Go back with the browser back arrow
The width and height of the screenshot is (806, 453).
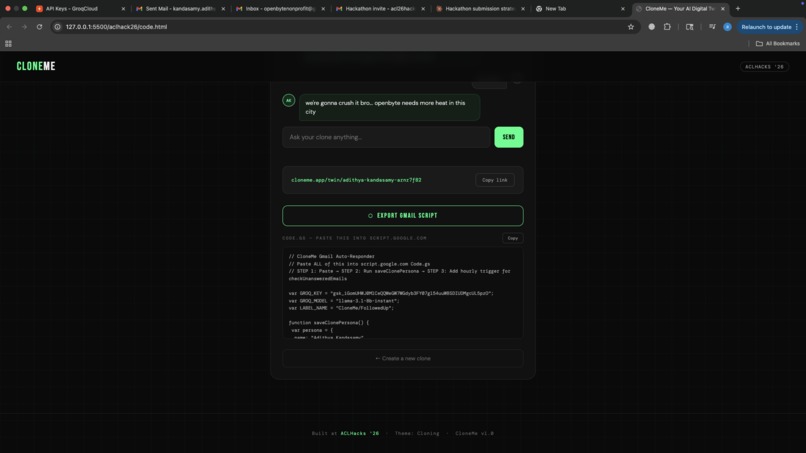(x=9, y=27)
